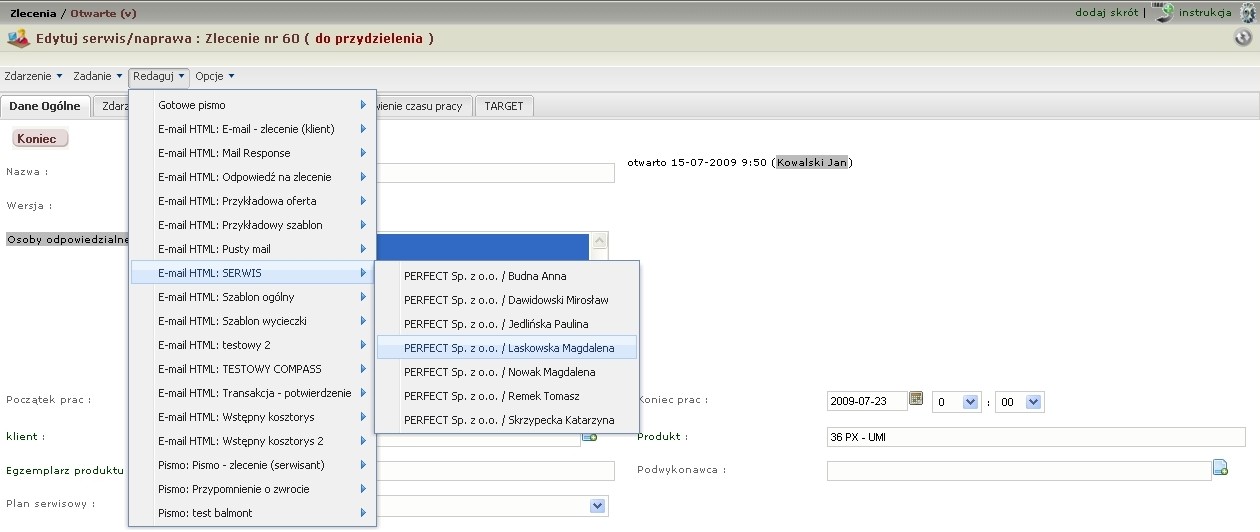1260x532 pixels.
Task: Click the Podwykonawca input field
Action: click(x=1019, y=470)
